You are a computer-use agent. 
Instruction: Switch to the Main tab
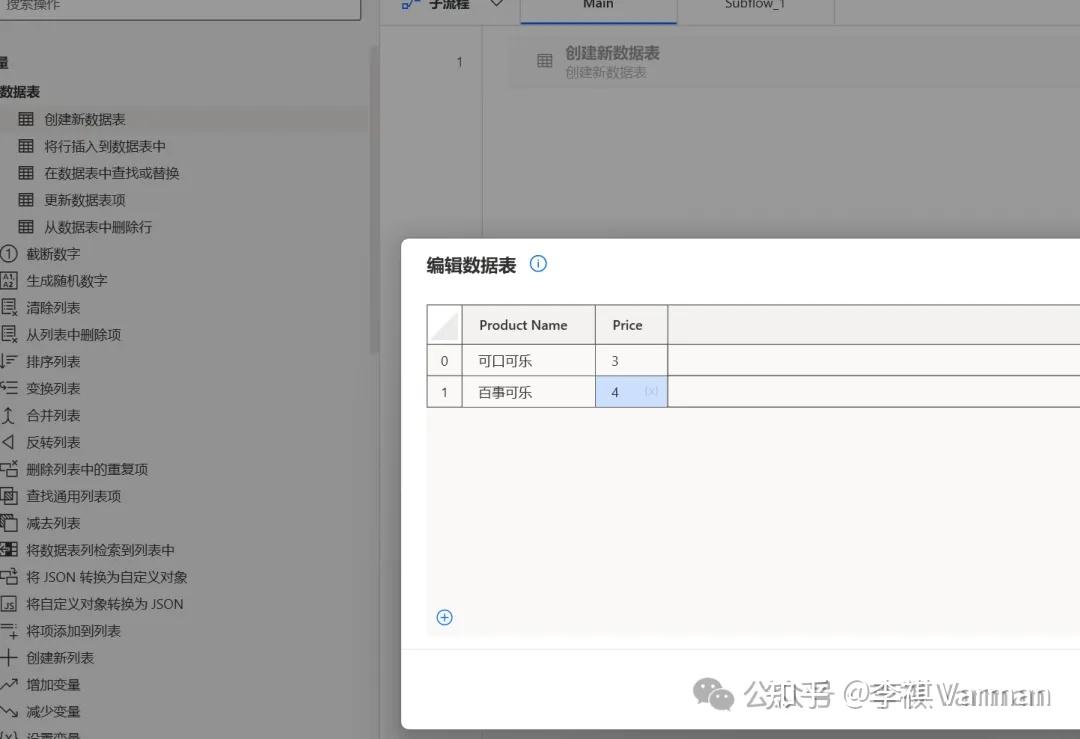598,6
